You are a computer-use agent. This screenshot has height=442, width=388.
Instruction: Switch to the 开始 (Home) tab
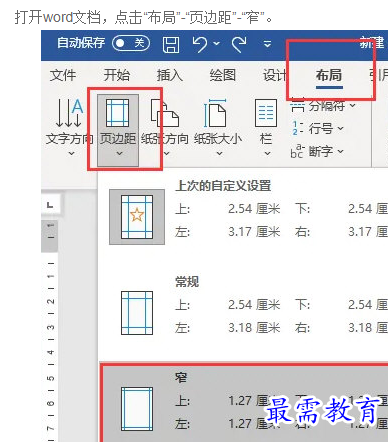[116, 75]
